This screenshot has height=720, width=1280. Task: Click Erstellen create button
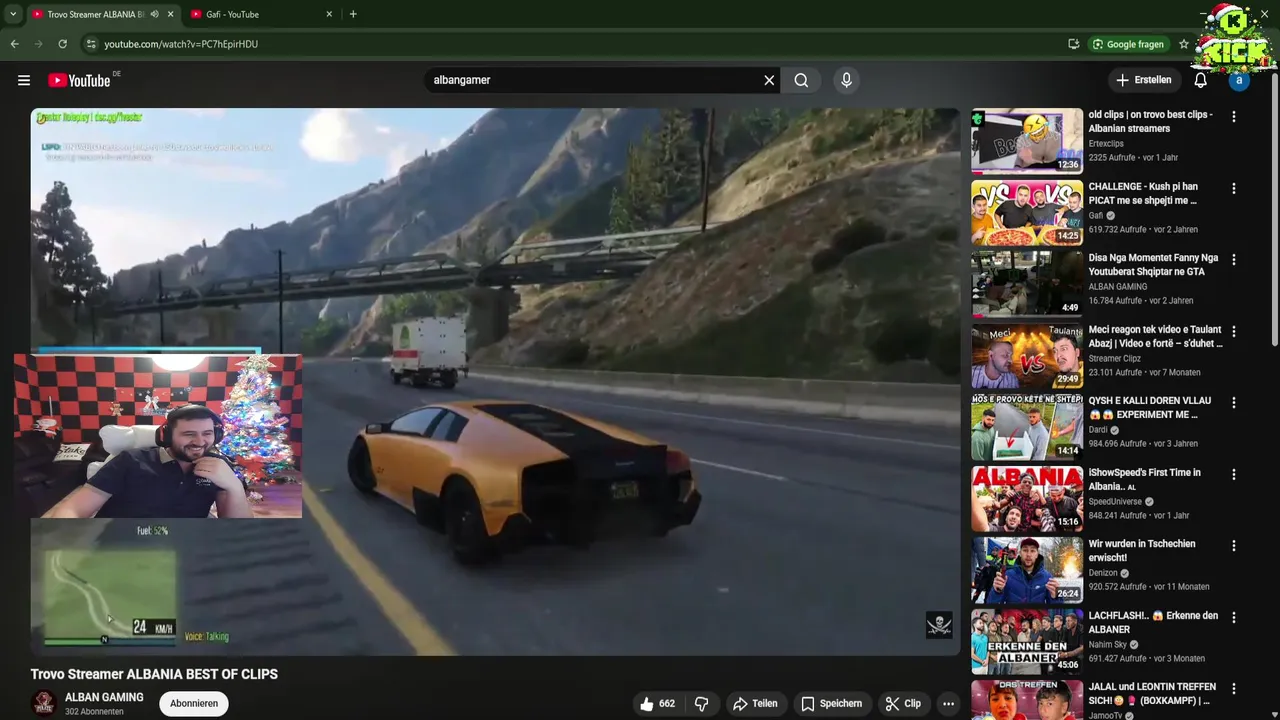(1144, 80)
